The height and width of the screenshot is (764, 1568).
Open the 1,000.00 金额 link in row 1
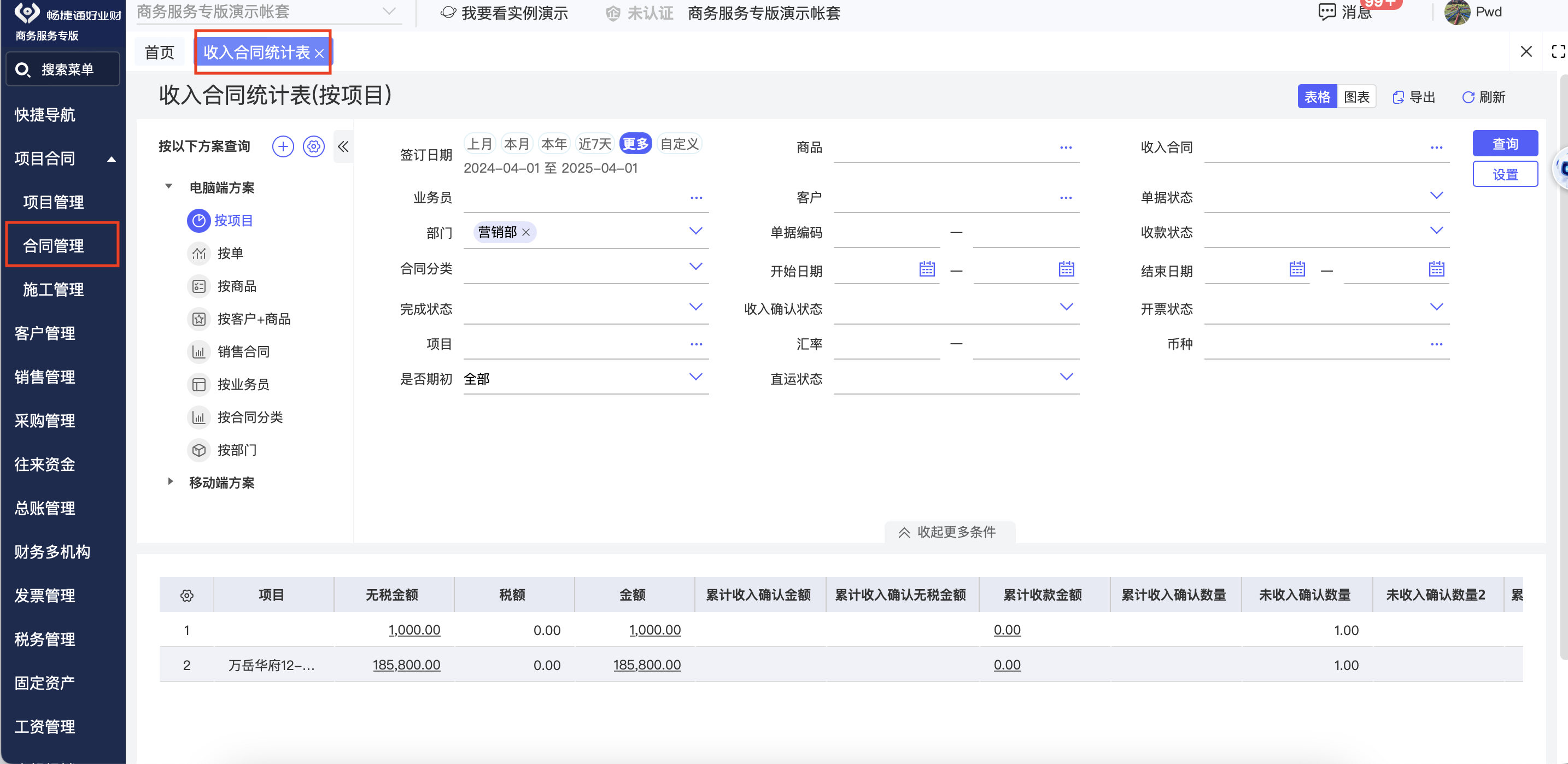[x=655, y=630]
